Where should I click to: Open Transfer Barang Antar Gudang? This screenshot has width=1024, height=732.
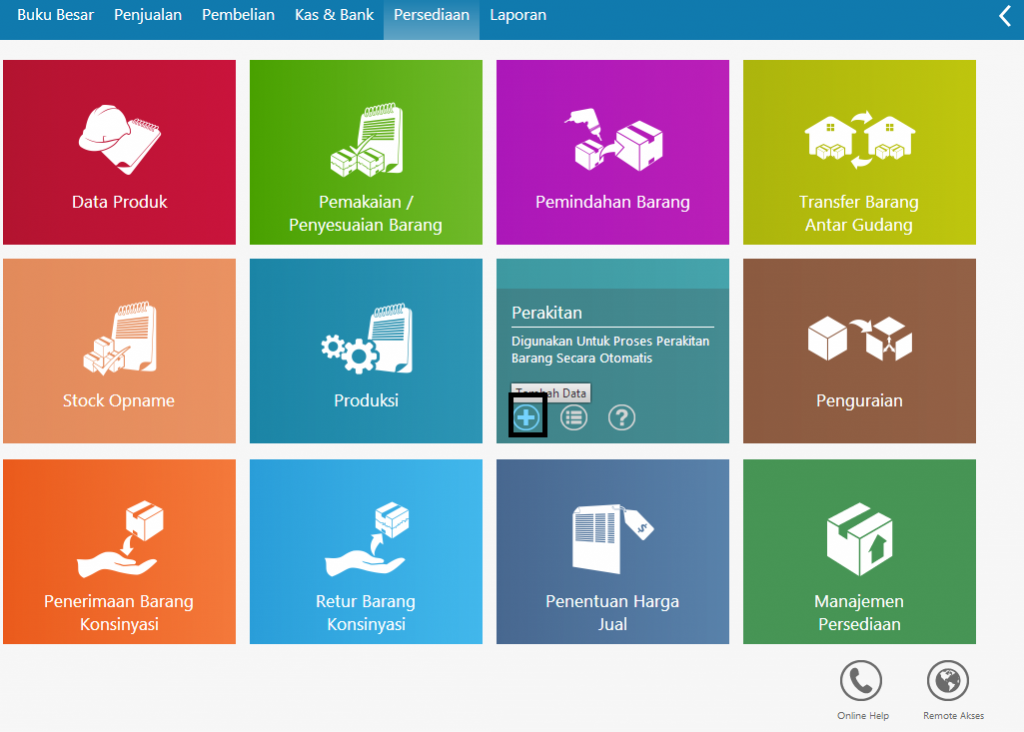(858, 152)
